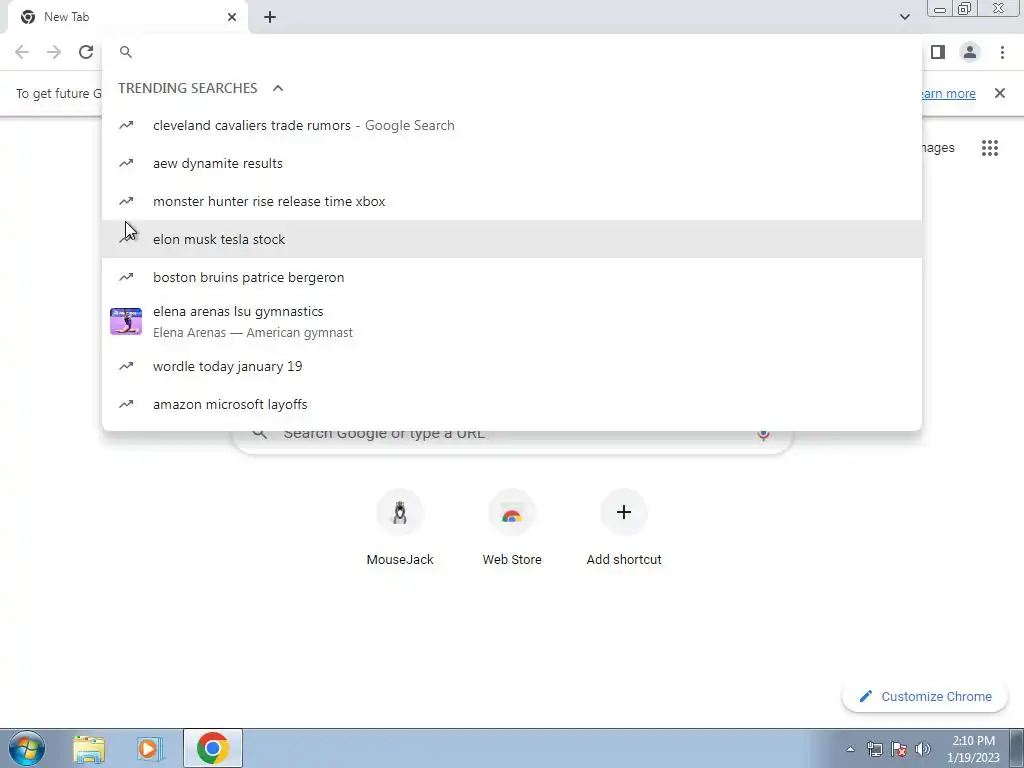Click the trending arrow beside boston bruins
Screen dimensions: 1024x768
[x=126, y=277]
